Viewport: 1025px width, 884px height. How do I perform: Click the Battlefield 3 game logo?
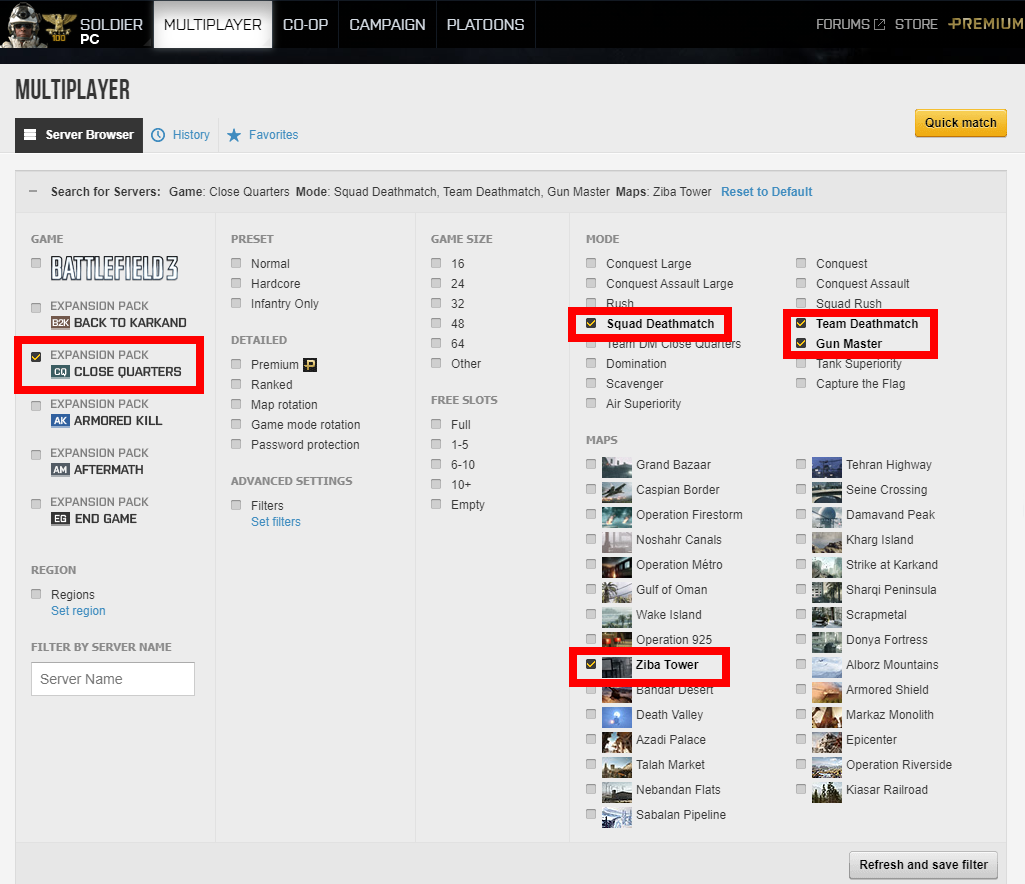tap(114, 268)
